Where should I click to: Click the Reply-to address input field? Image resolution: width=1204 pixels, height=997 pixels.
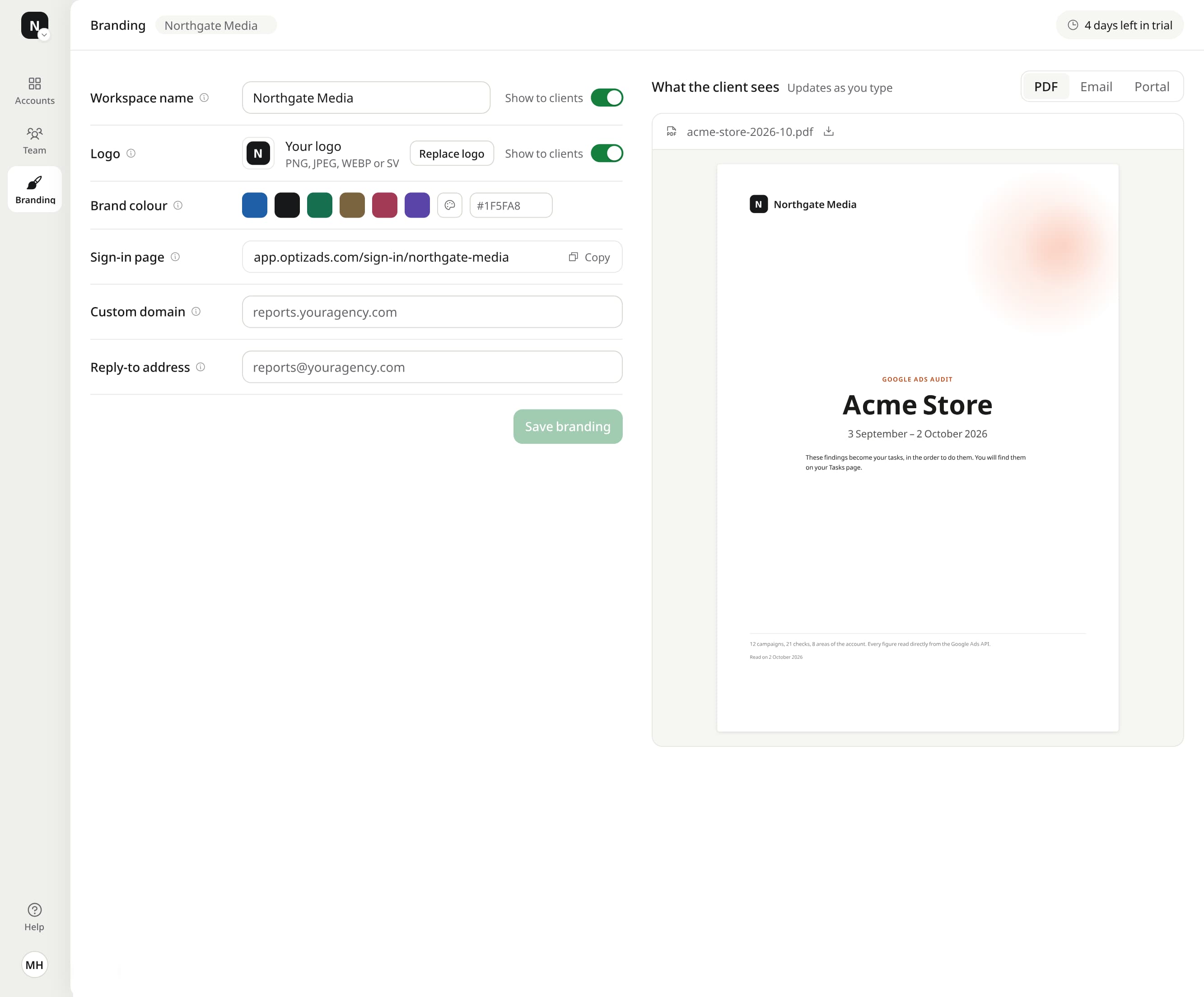pos(432,367)
